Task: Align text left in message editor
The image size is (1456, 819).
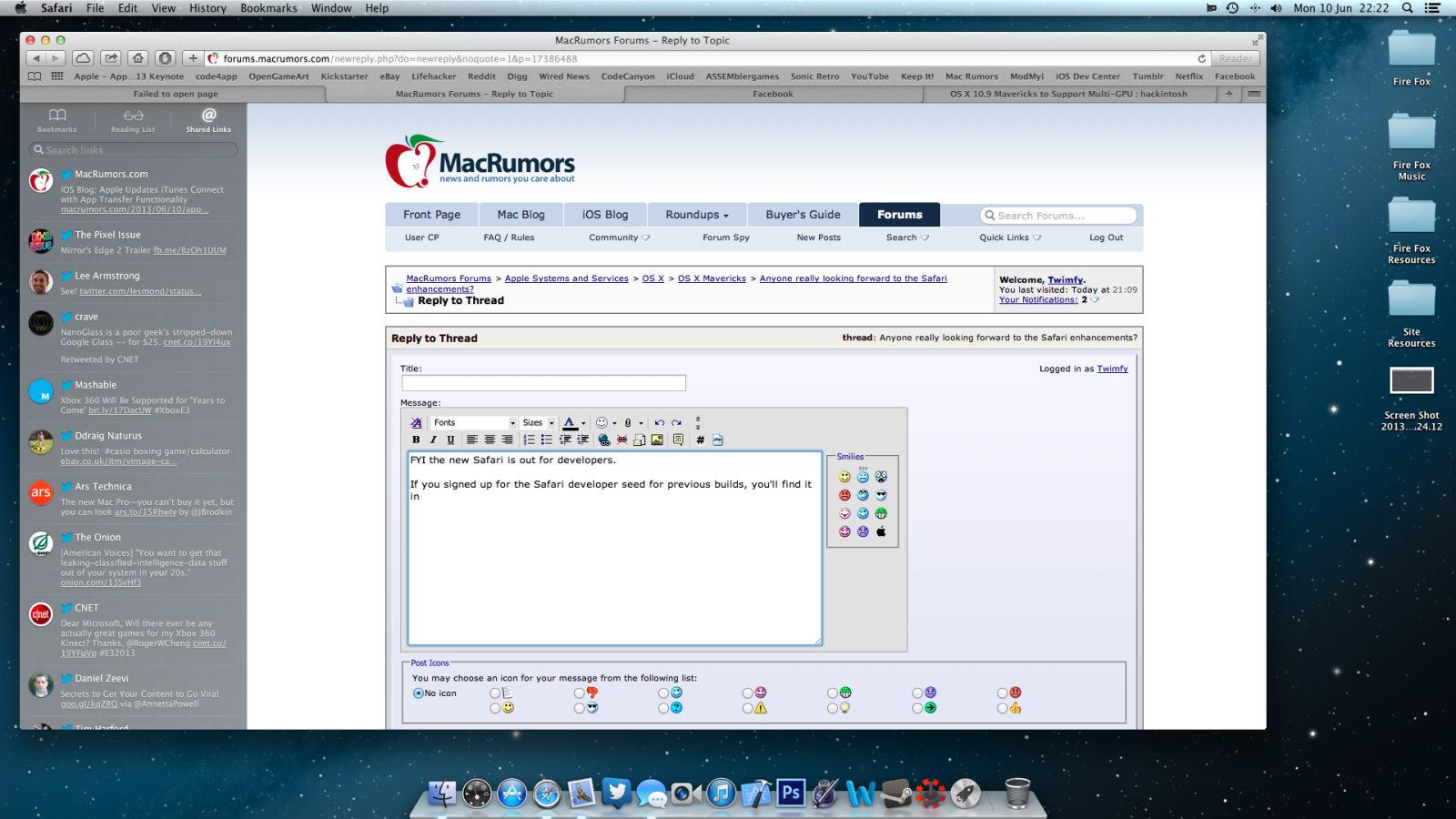Action: [x=472, y=440]
